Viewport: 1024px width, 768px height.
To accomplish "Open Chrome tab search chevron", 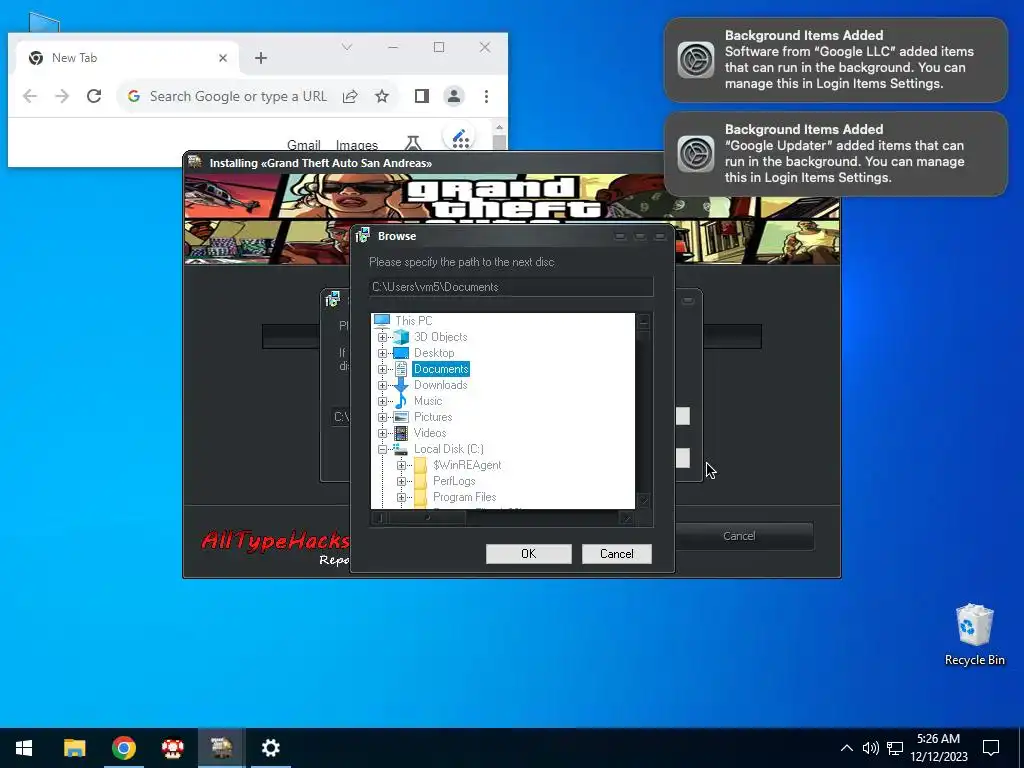I will tap(347, 47).
